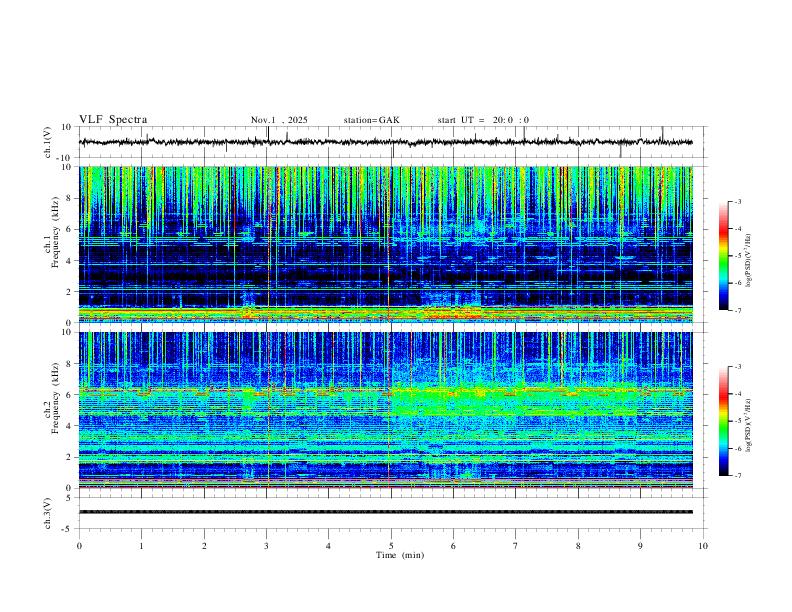Image resolution: width=792 pixels, height=612 pixels.
Task: Select the "start UT = 20: 0 : 0" text
Action: click(x=483, y=120)
